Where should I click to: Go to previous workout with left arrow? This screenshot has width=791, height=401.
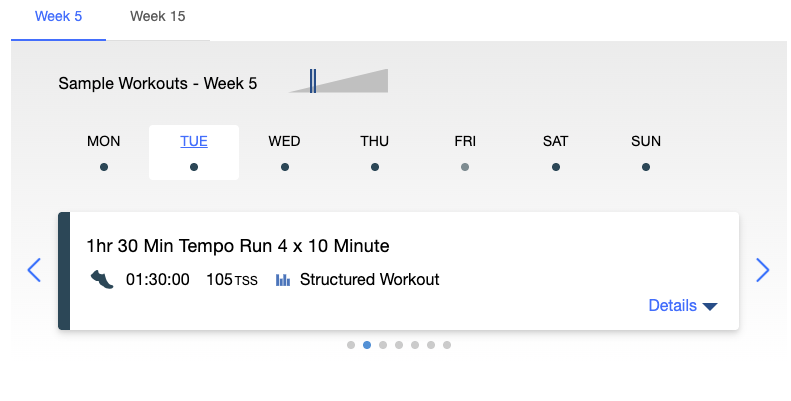click(34, 270)
